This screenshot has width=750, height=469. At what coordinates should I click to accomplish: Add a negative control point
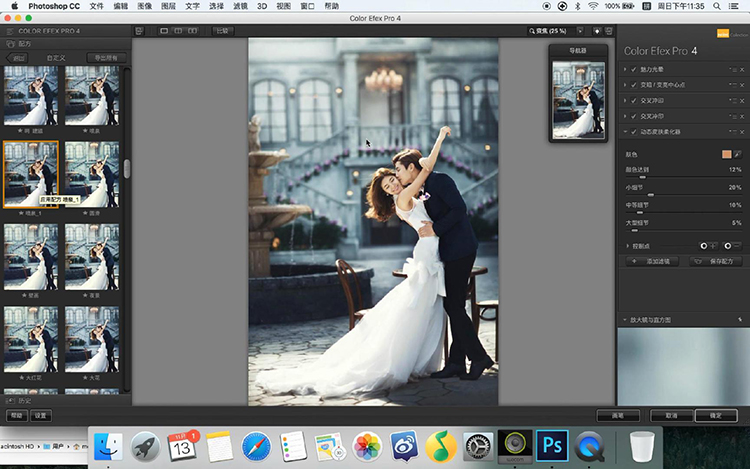pos(732,246)
